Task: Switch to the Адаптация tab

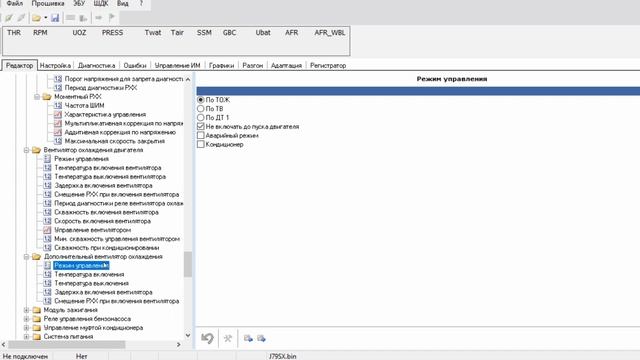Action: (286, 65)
